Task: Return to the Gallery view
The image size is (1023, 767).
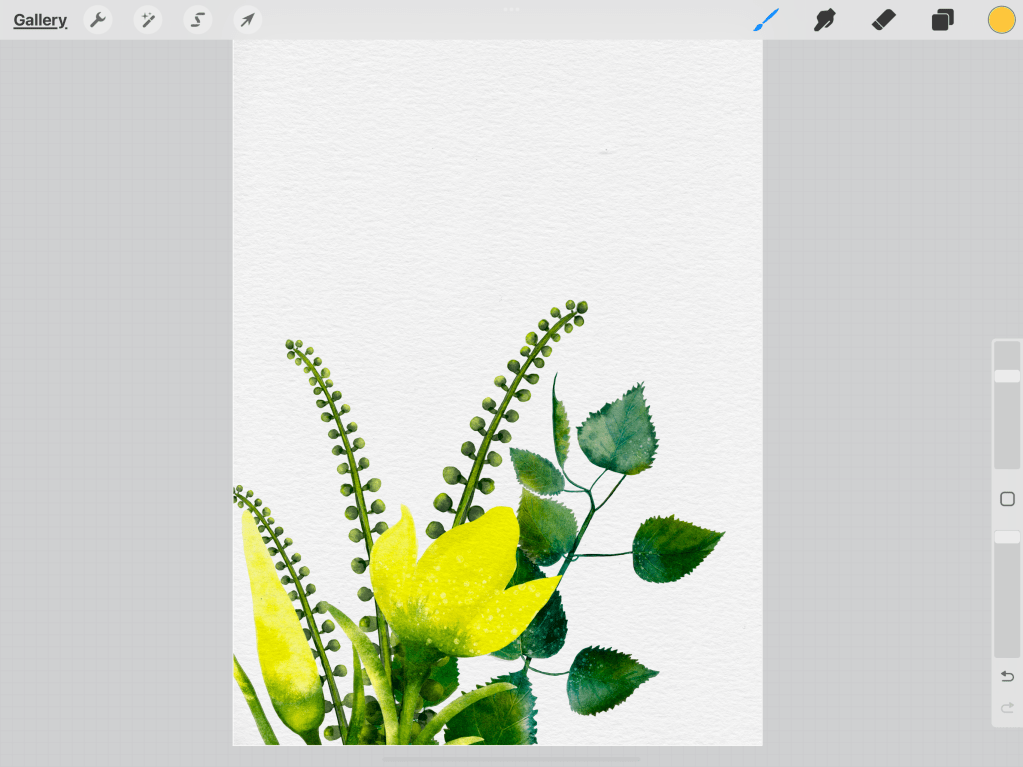Action: (x=40, y=20)
